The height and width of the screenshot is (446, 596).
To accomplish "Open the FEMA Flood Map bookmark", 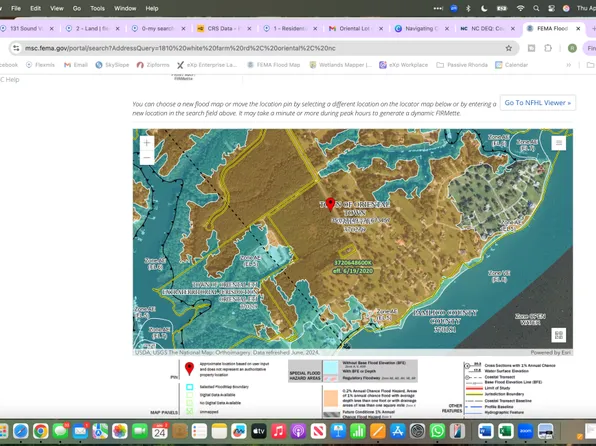I will tap(274, 65).
